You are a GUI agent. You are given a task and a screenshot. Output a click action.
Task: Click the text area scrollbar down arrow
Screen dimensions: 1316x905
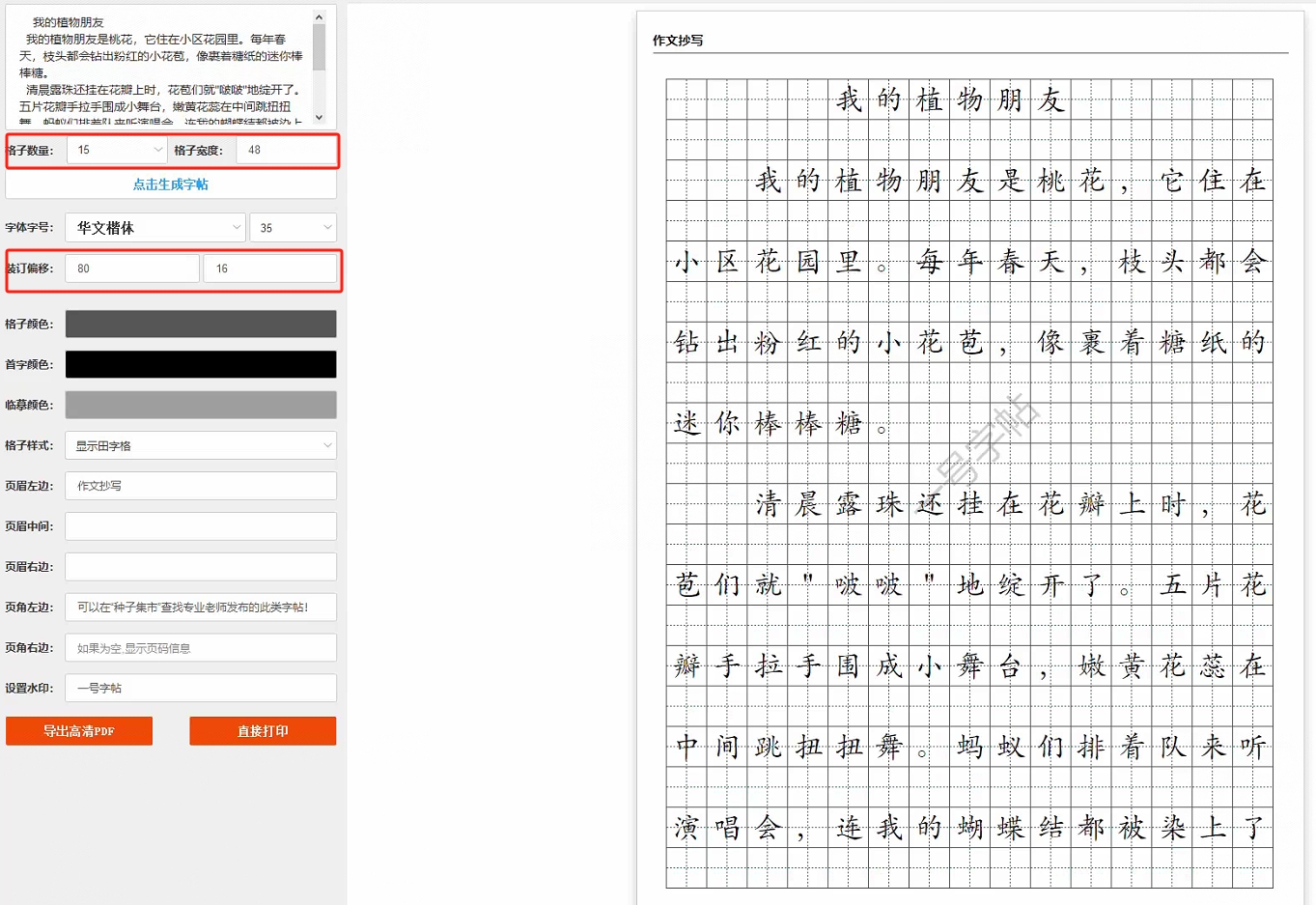click(x=320, y=118)
